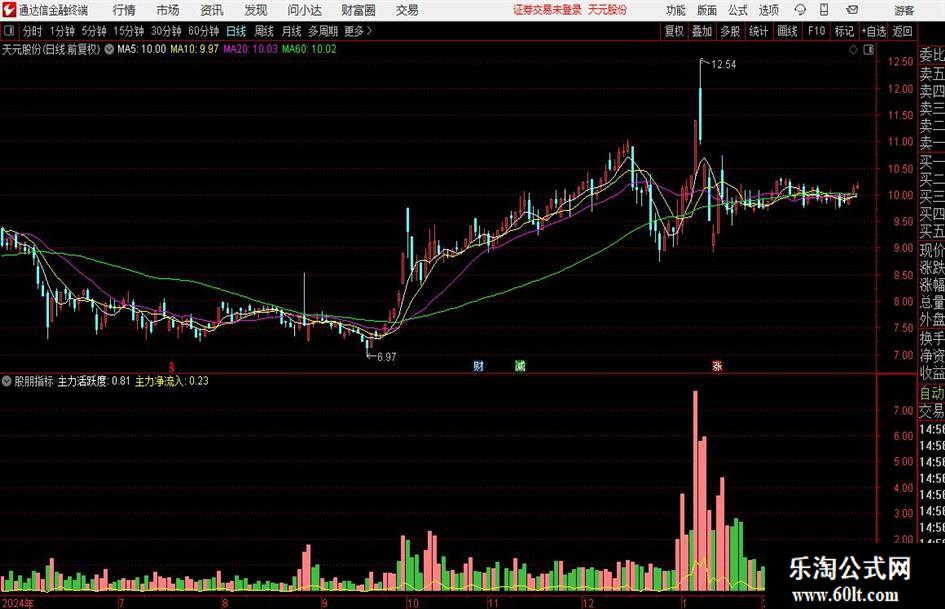945x609 pixels.
Task: Toggle the right side panel icon beside diamond
Action: point(868,50)
